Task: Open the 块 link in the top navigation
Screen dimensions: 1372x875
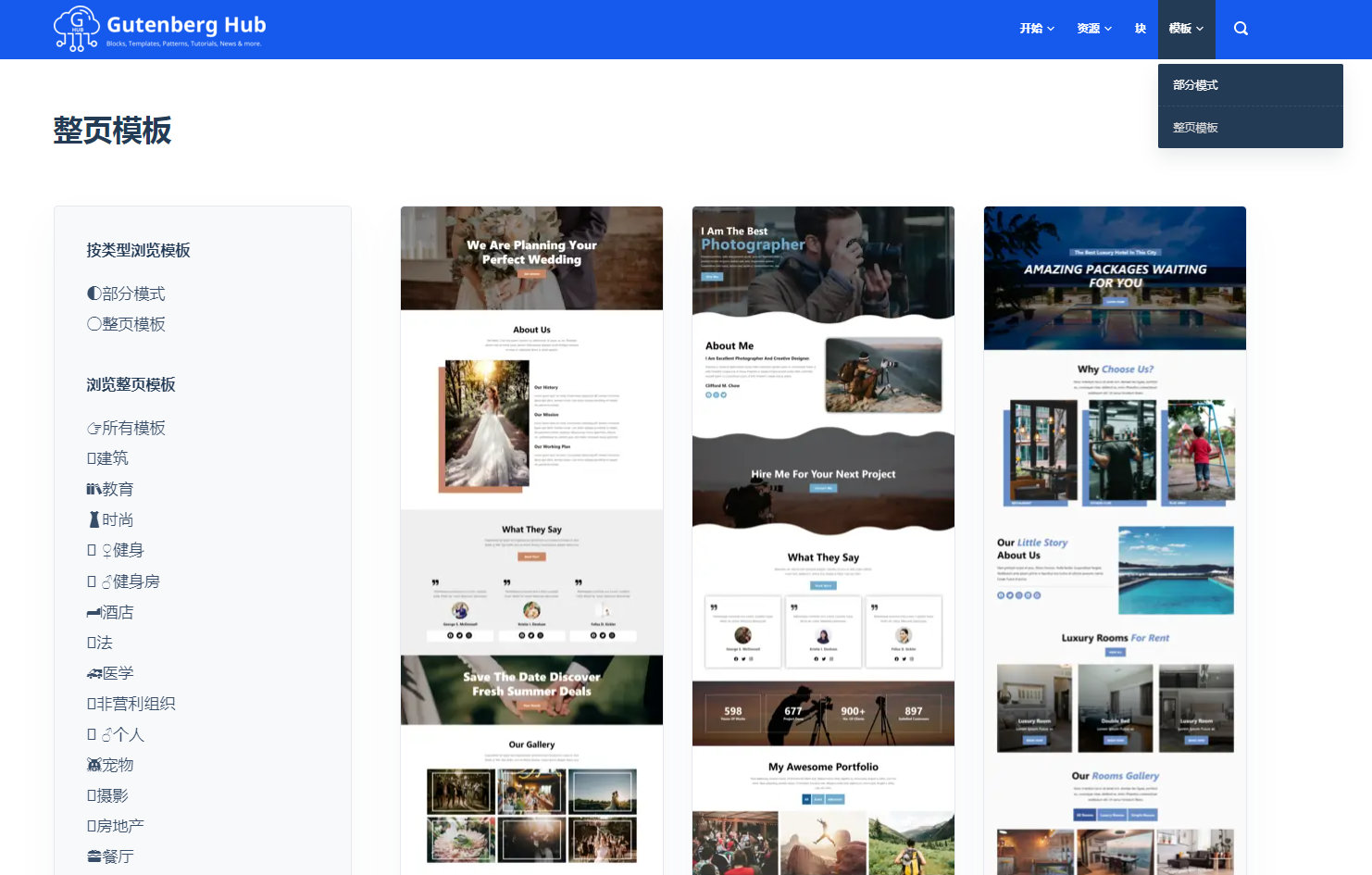Action: coord(1141,29)
